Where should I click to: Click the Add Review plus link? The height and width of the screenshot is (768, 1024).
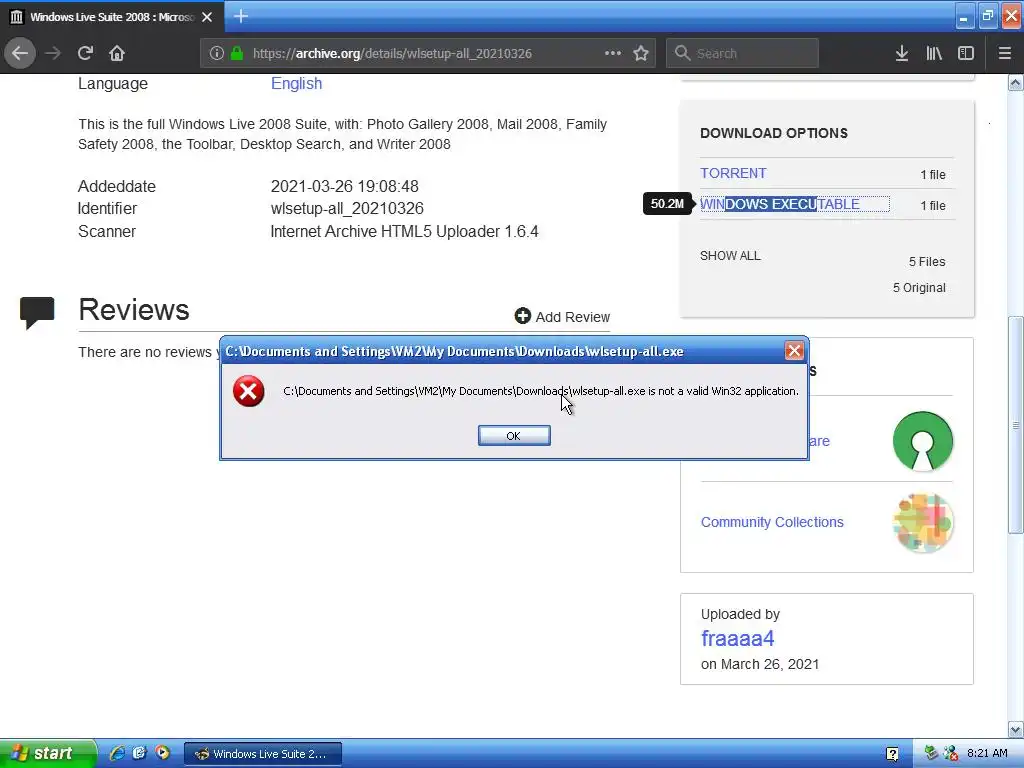(562, 317)
